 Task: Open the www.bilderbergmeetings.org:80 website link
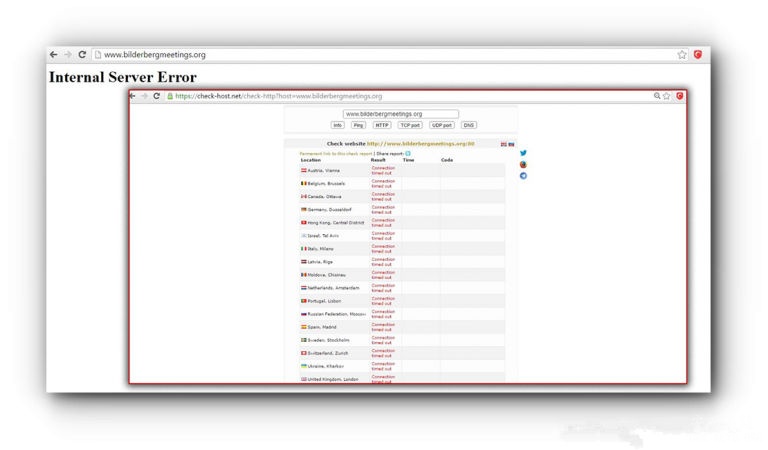tap(420, 144)
